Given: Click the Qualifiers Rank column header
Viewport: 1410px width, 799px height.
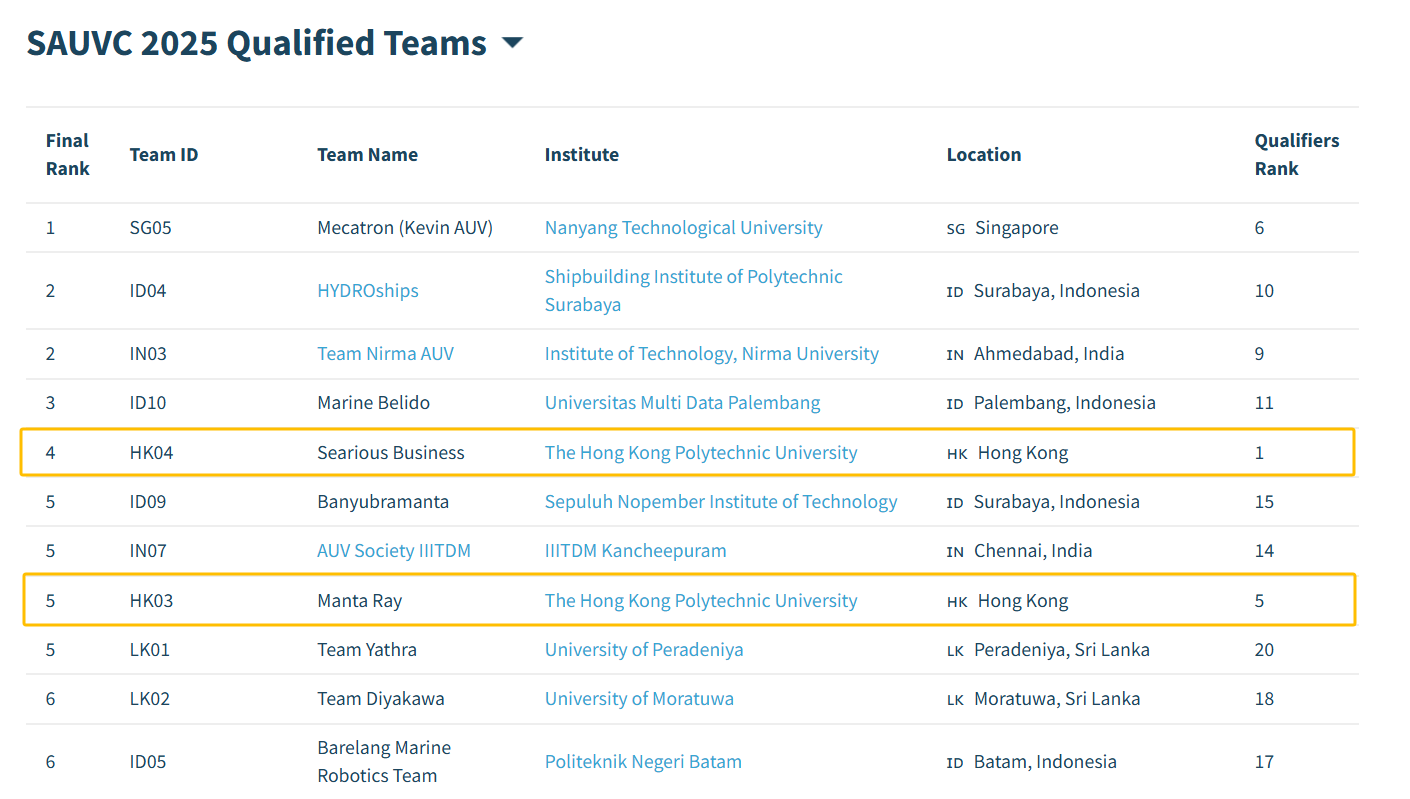Looking at the screenshot, I should (x=1297, y=155).
